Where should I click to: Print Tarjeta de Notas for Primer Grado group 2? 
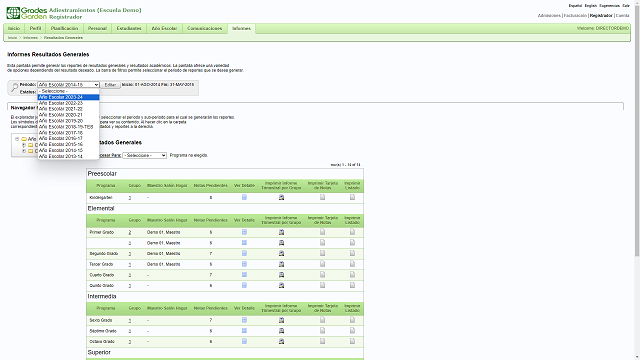tap(322, 232)
